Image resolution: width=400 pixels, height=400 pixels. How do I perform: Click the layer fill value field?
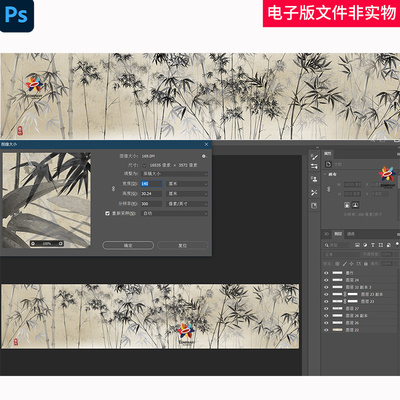[386, 264]
